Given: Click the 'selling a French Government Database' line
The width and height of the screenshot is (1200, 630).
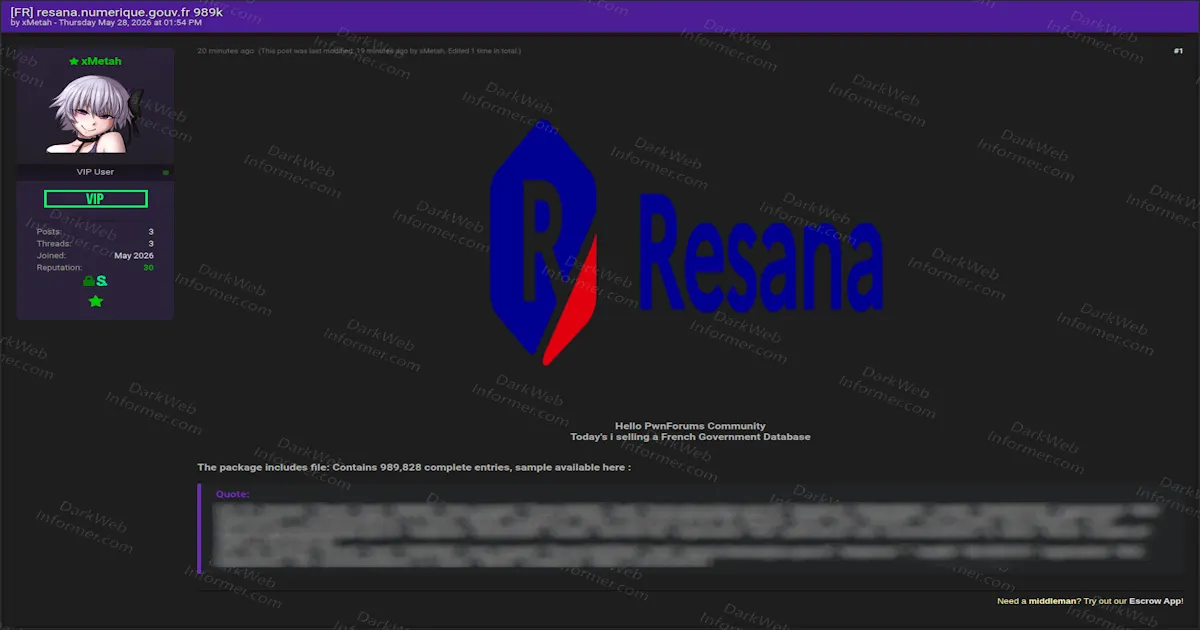Looking at the screenshot, I should 690,437.
